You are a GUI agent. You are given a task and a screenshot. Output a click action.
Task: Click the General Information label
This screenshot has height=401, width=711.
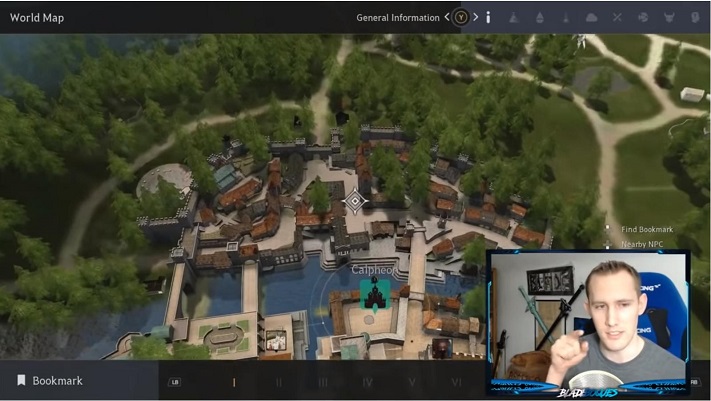398,18
